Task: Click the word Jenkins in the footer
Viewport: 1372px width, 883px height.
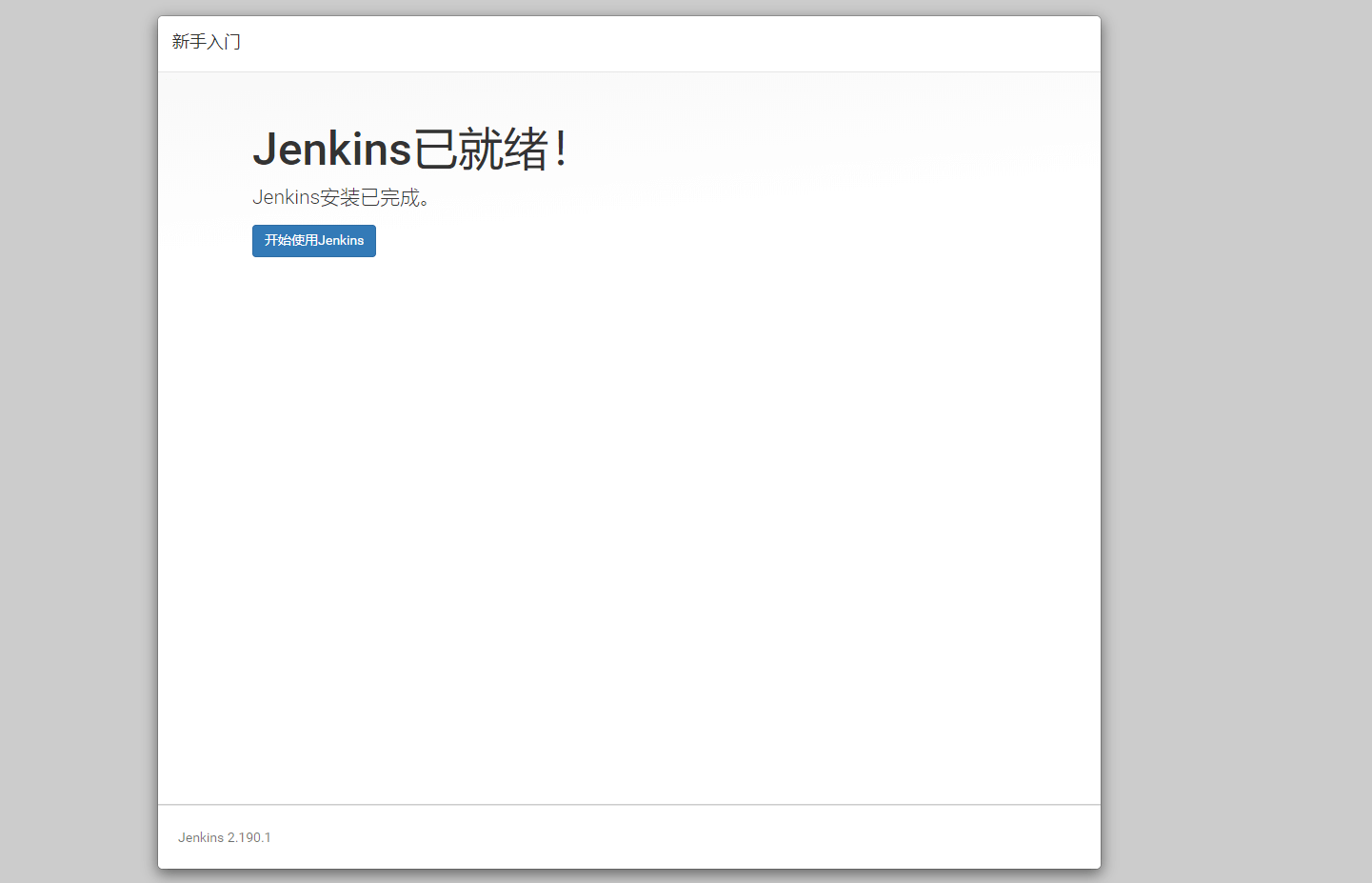Action: coord(201,837)
